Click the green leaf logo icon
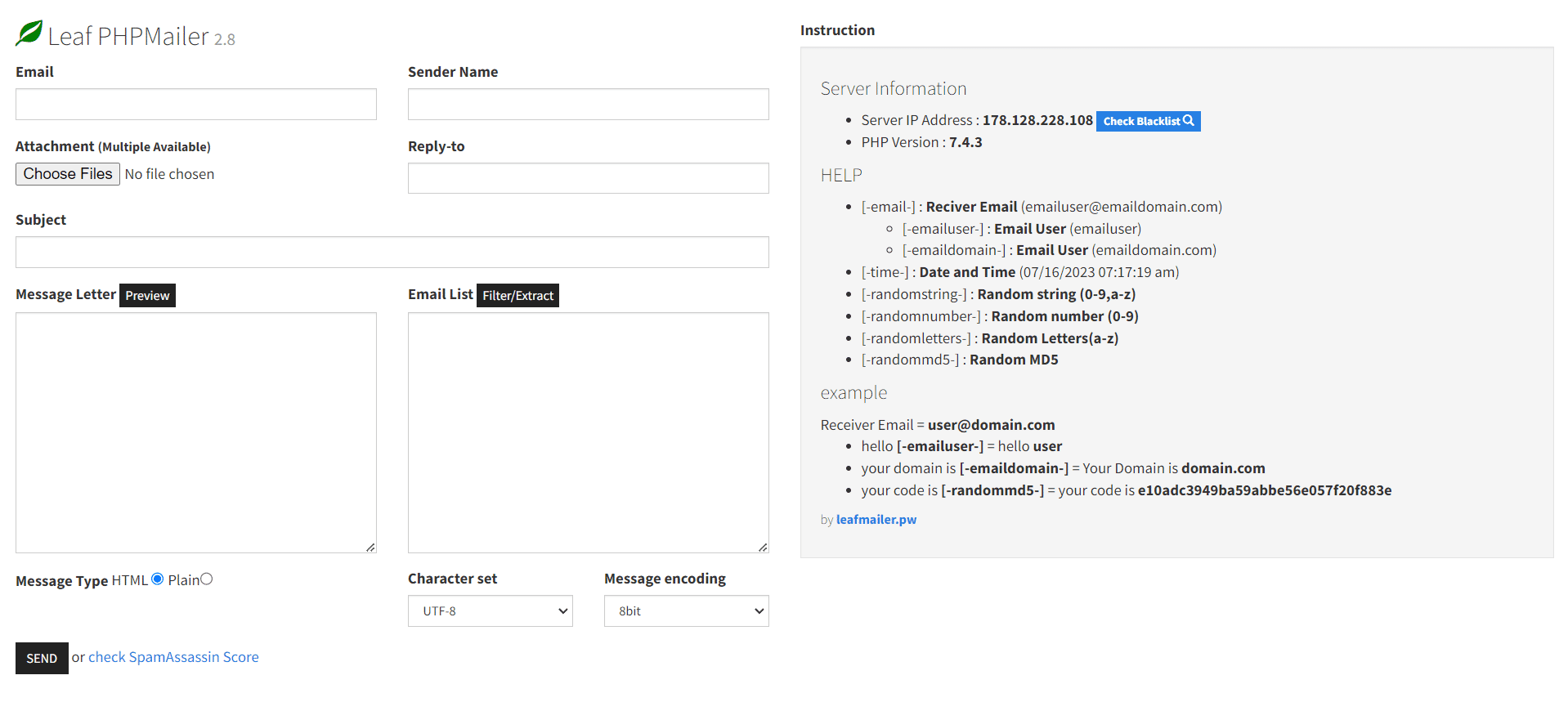1568x720 pixels. 29,34
